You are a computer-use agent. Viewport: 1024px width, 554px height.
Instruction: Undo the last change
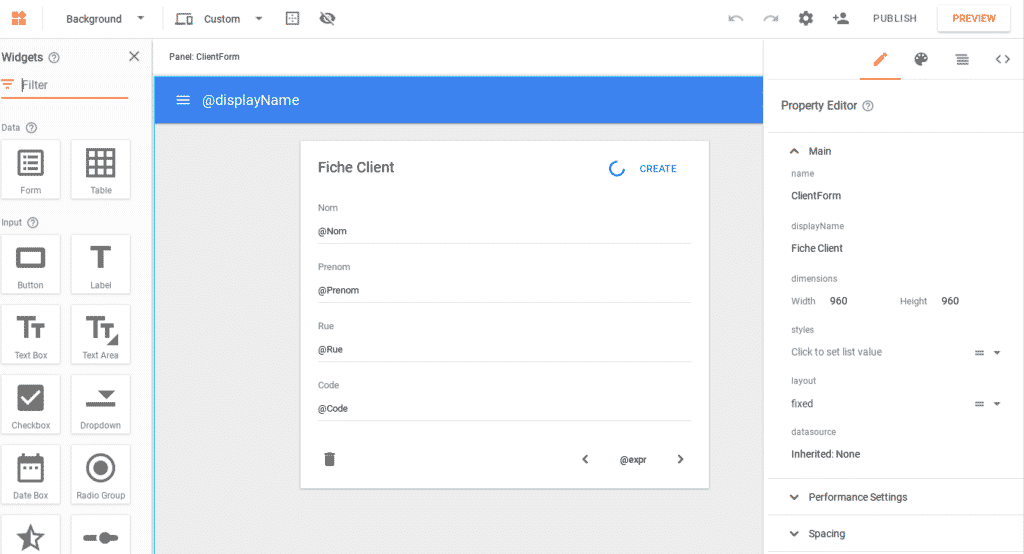(x=735, y=18)
